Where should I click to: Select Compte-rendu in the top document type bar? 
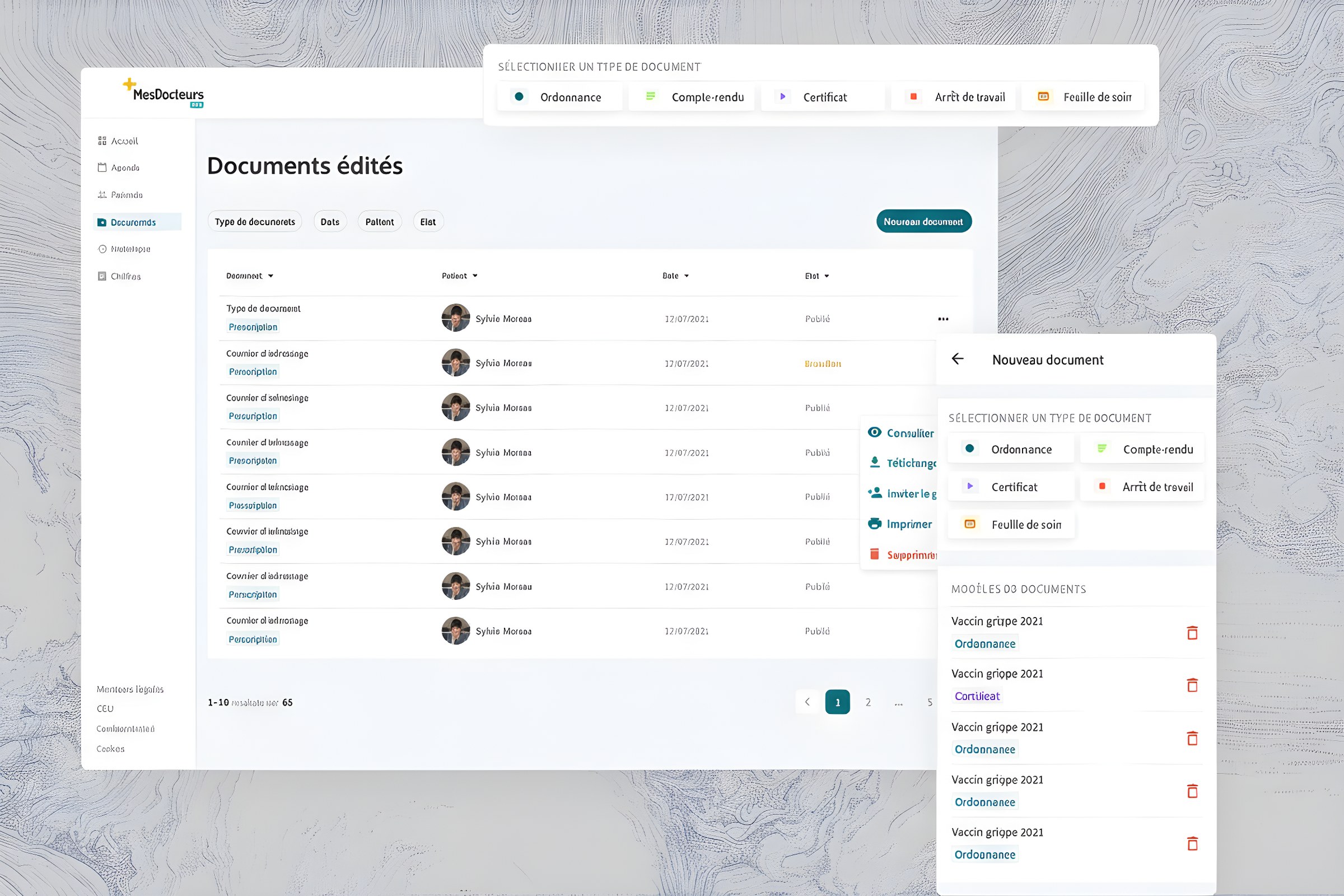[x=692, y=96]
